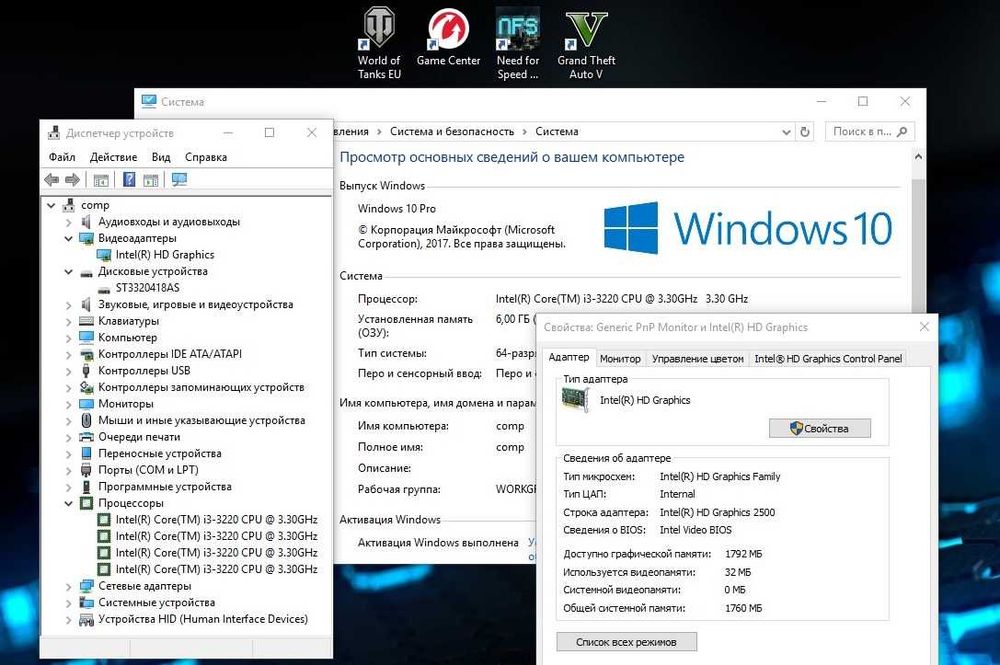Click 'Intel Video BIOS' value
The width and height of the screenshot is (1000, 665).
[696, 530]
